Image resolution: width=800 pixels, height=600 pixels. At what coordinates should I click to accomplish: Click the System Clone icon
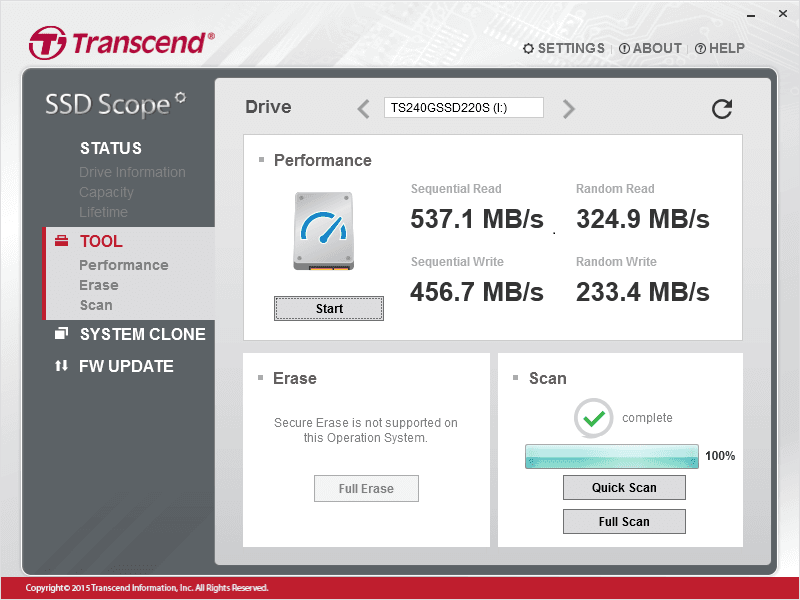tap(61, 334)
